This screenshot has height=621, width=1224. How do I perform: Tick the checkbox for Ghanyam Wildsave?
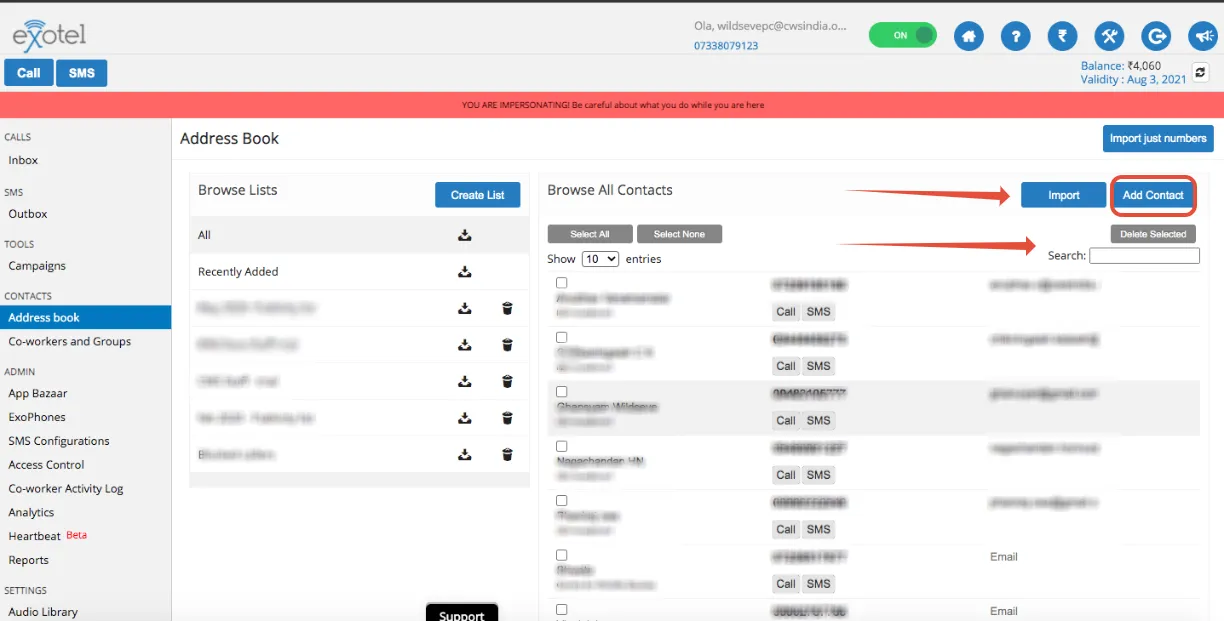561,392
